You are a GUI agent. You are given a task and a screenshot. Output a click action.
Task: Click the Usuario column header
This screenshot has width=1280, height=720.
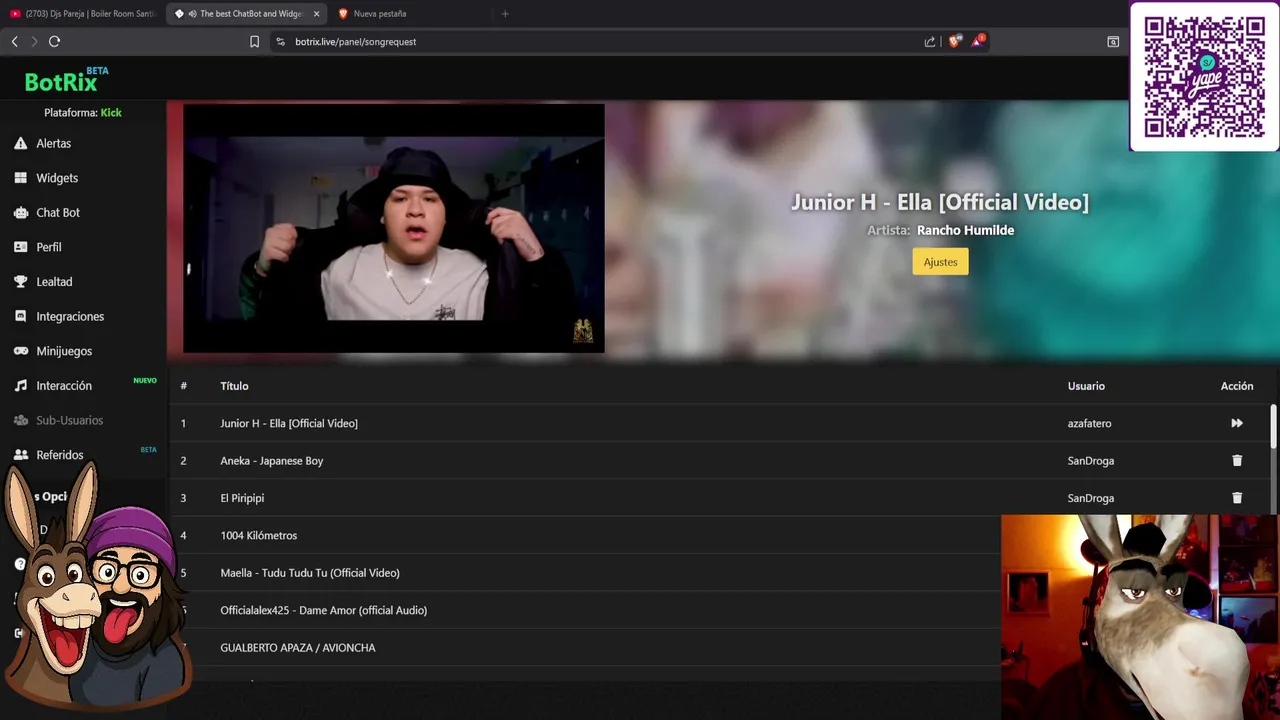1086,386
